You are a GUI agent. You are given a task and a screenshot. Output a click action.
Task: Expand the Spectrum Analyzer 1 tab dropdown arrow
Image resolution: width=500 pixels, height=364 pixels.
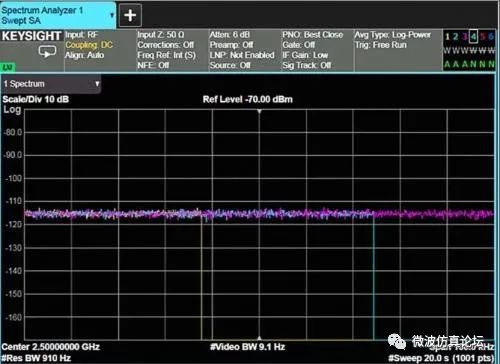click(x=112, y=15)
